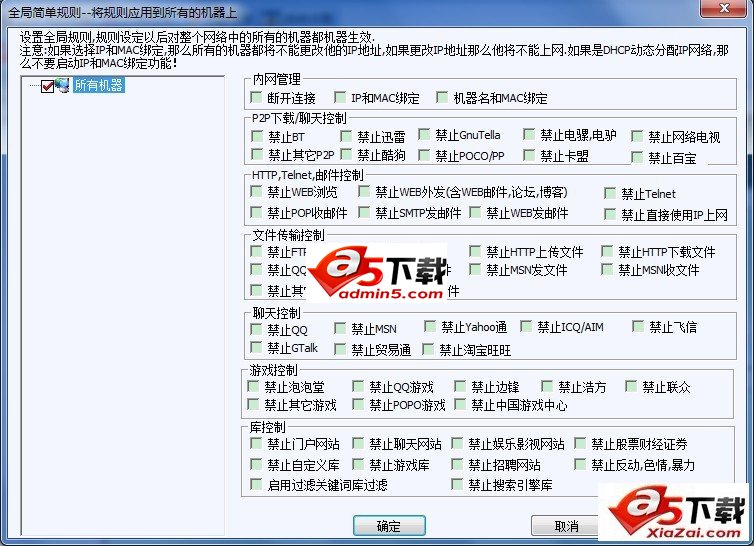Check 禁止淘宝旺旺 checkbox
The height and width of the screenshot is (546, 754).
pyautogui.click(x=428, y=349)
